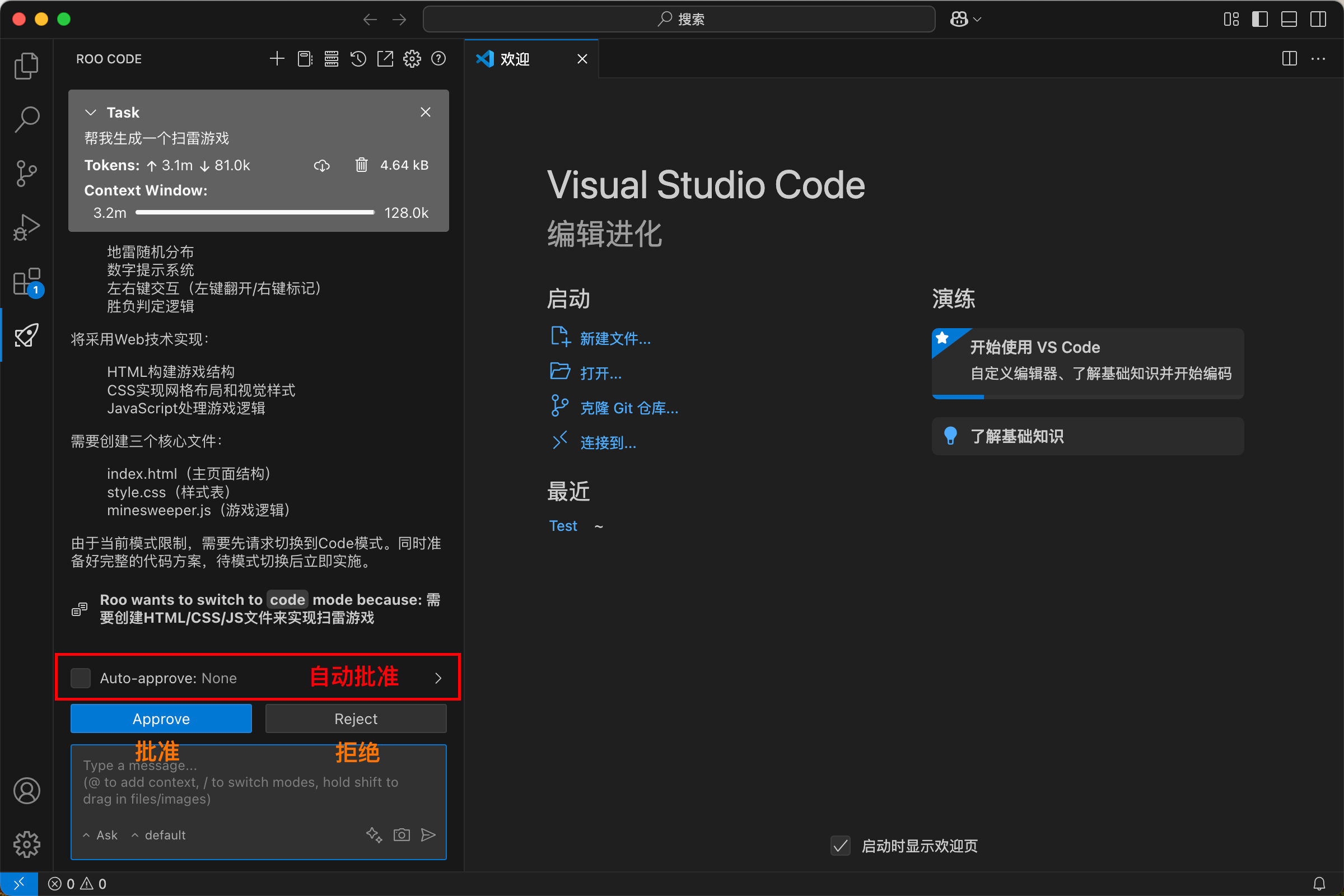
Task: Open the Ask mode dropdown
Action: [101, 835]
